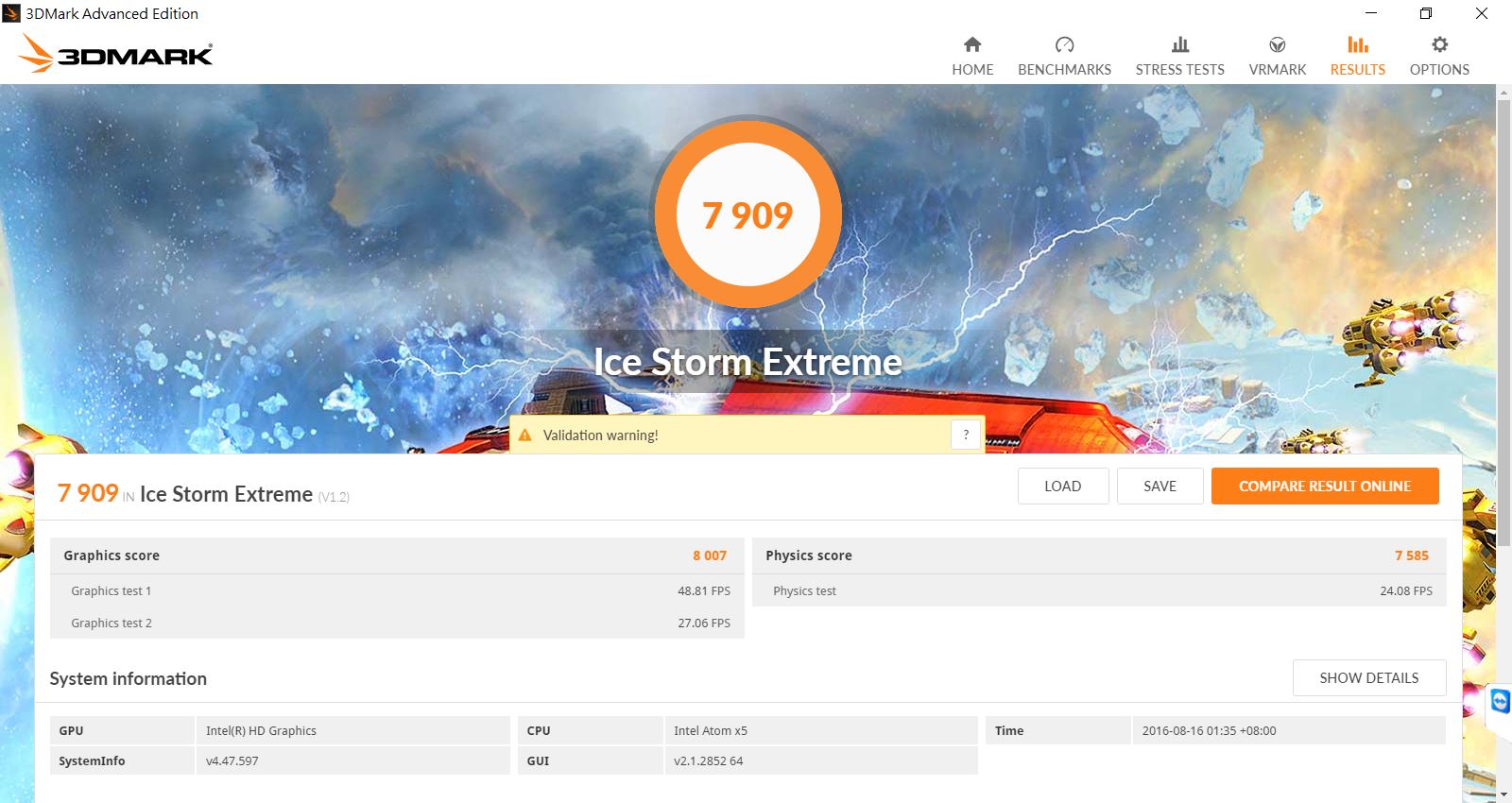
Task: Open the Options gear icon
Action: [1439, 44]
